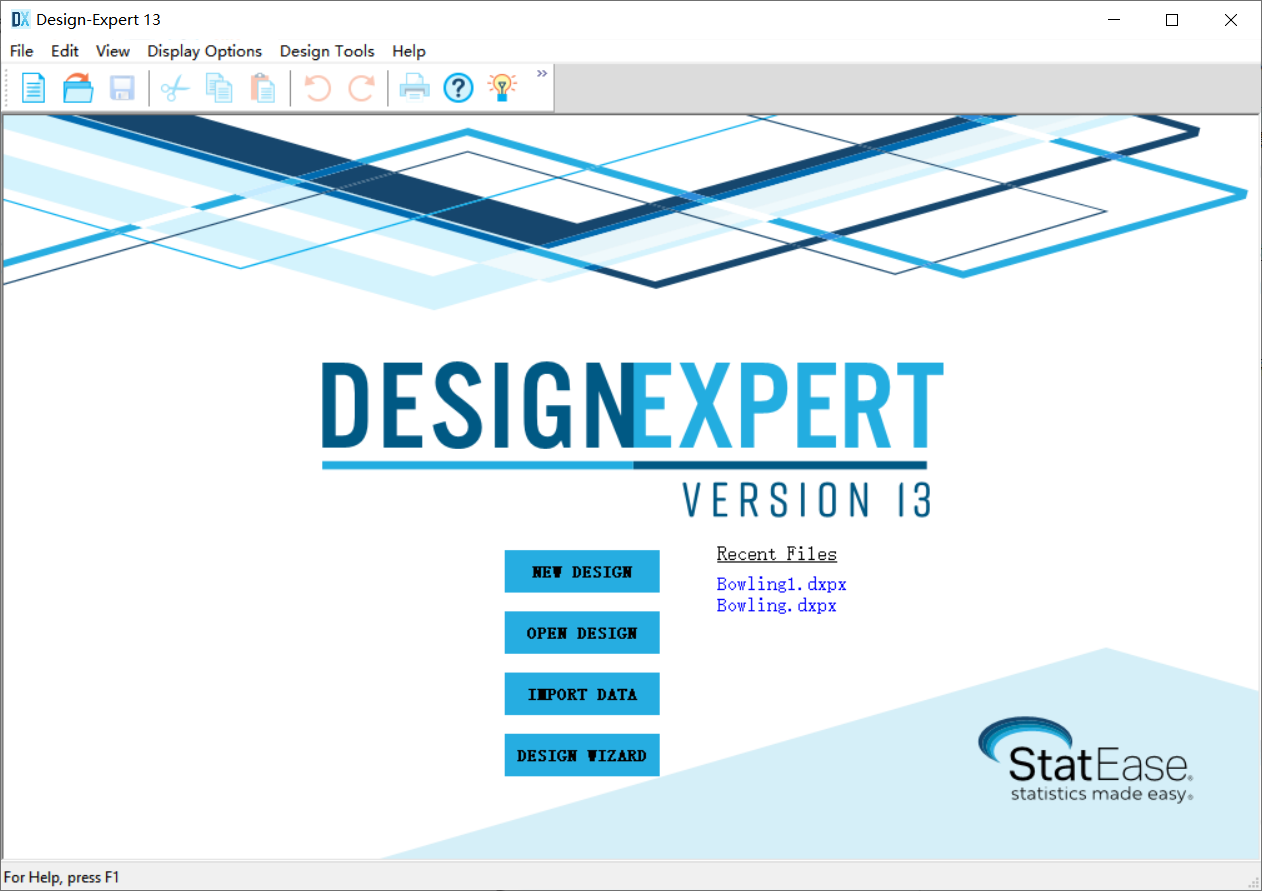Screen dimensions: 1262x891
Task: Open Help with the question mark icon
Action: [x=458, y=88]
